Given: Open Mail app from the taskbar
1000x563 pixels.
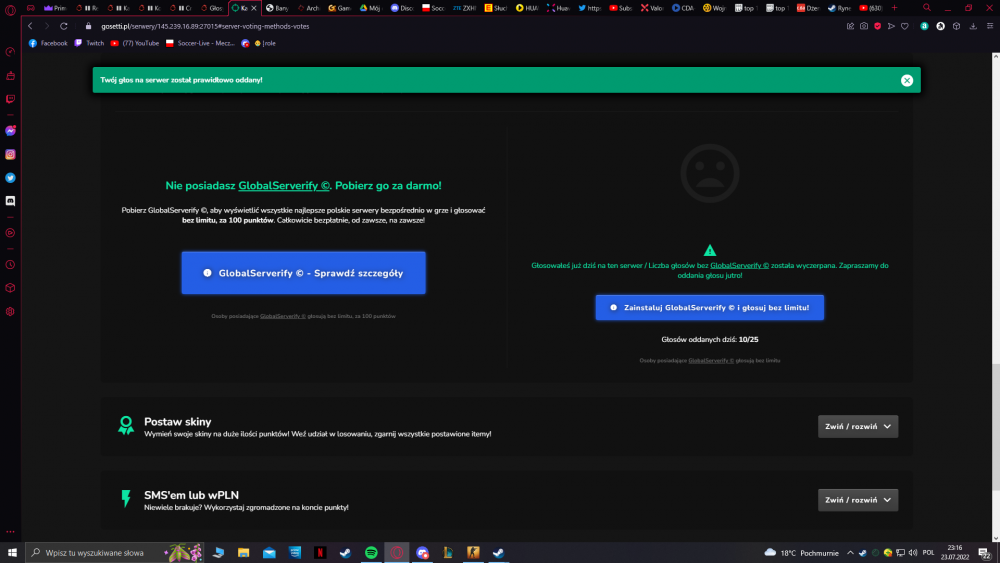Looking at the screenshot, I should click(269, 553).
